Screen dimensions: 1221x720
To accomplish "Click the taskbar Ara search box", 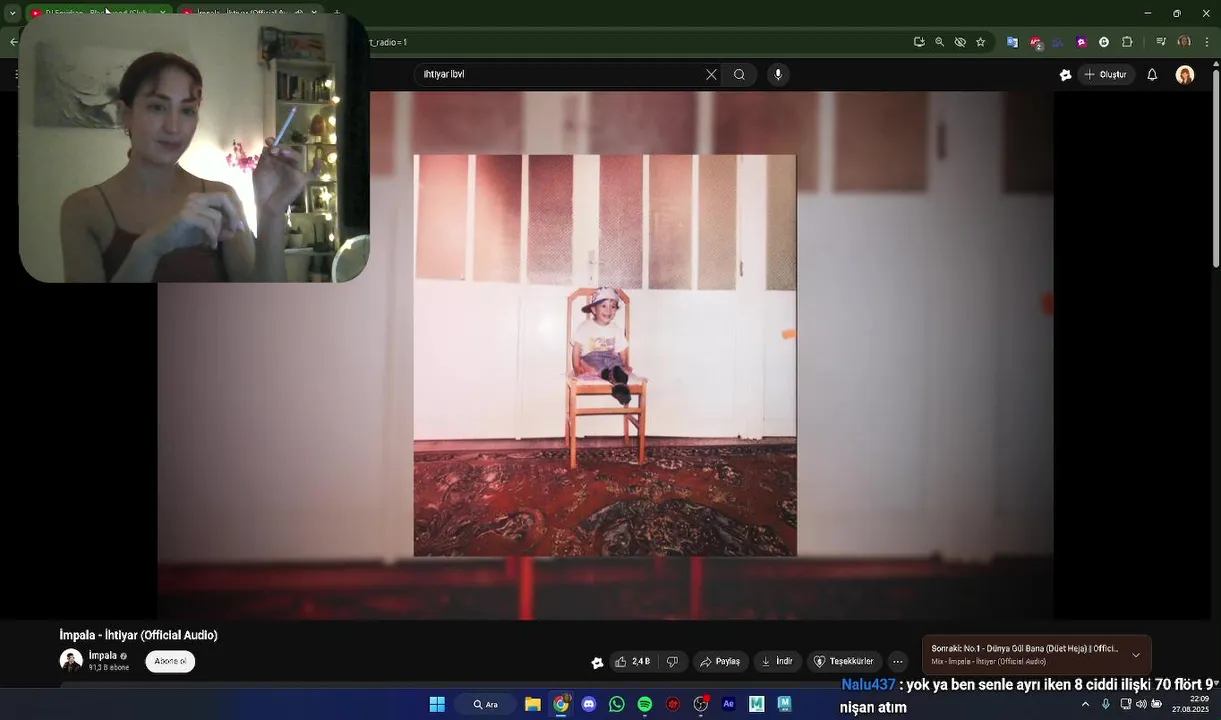I will pos(486,704).
